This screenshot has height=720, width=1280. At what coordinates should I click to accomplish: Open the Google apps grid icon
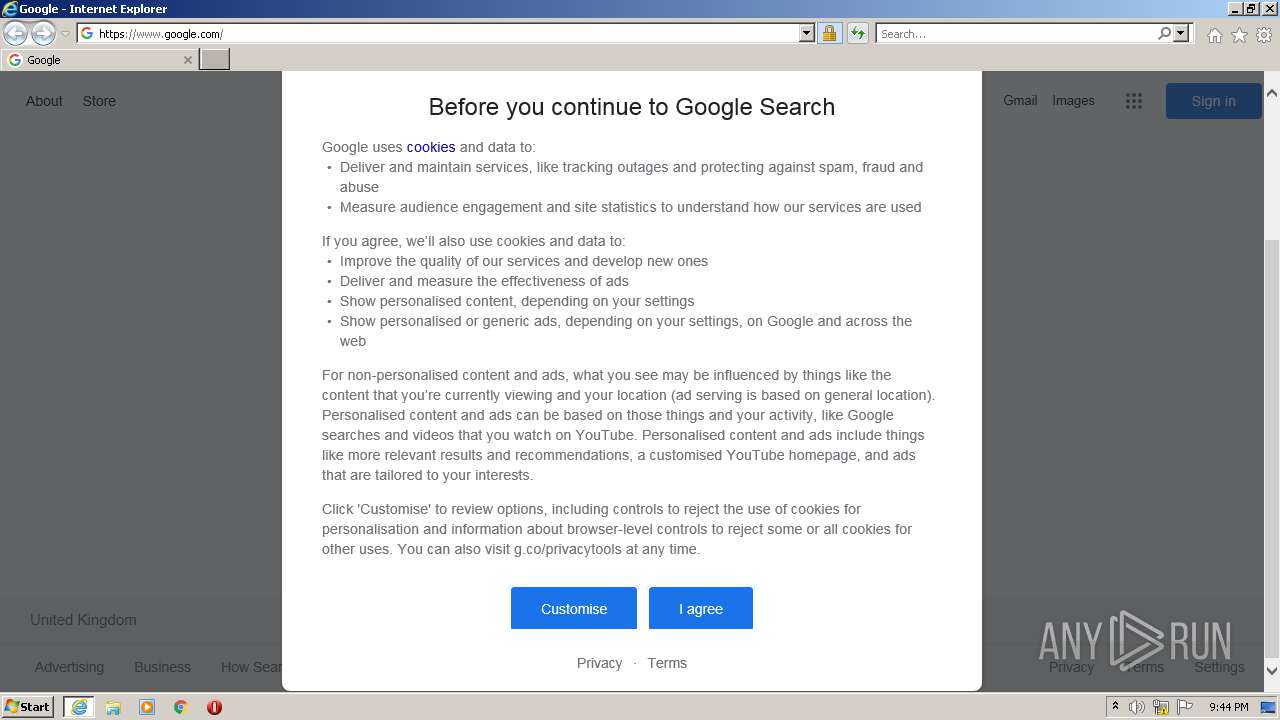[x=1133, y=101]
